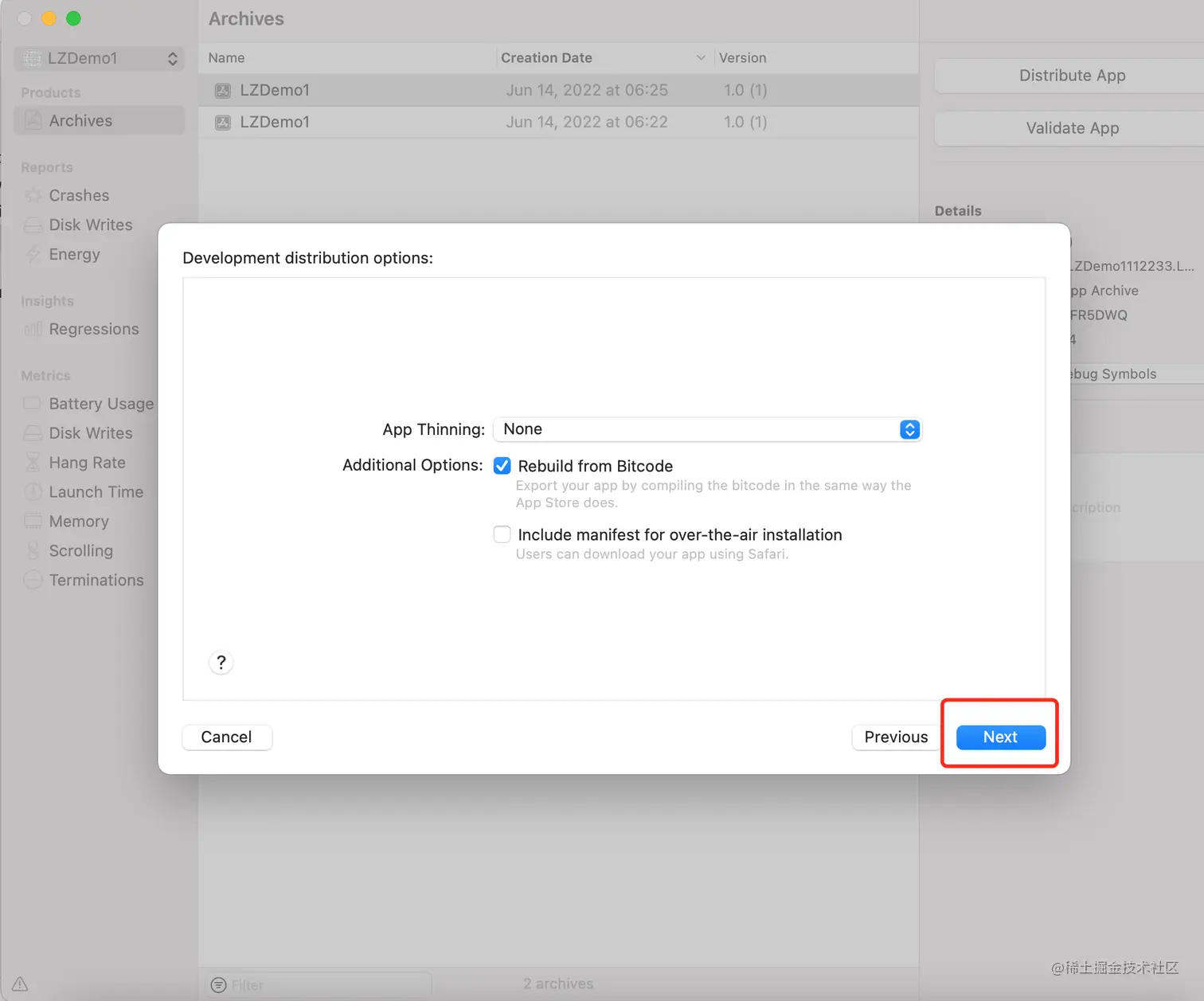The image size is (1204, 1001).
Task: Cancel the distribution options dialog
Action: click(x=227, y=737)
